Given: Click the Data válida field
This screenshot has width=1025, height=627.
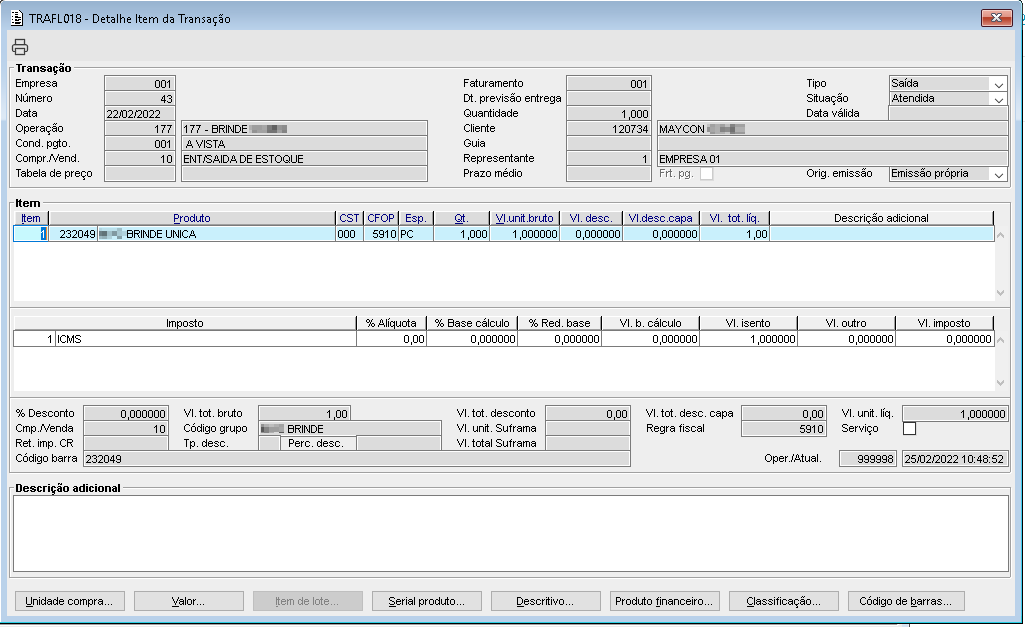Looking at the screenshot, I should (949, 114).
